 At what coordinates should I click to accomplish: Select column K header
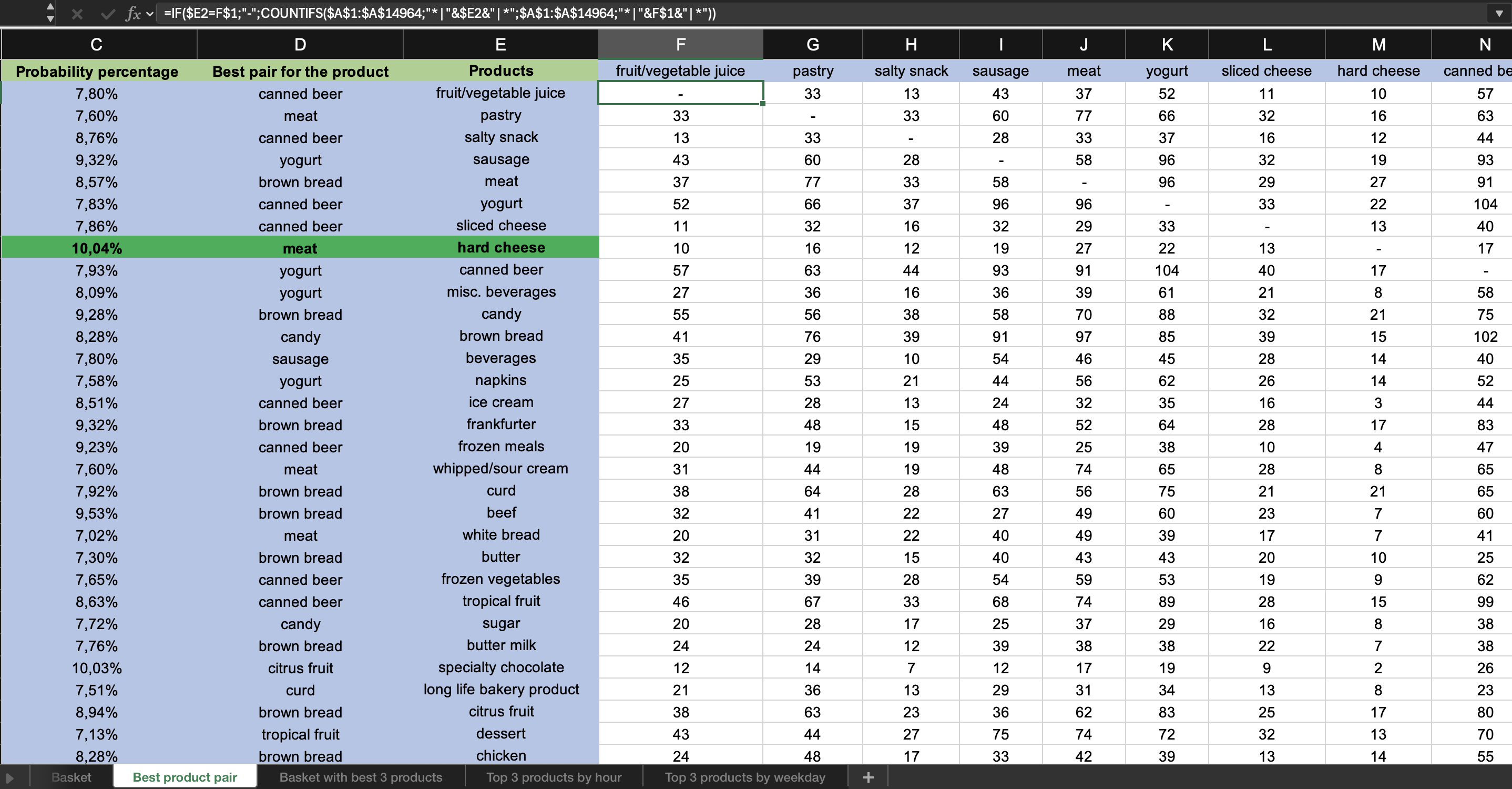tap(1166, 45)
